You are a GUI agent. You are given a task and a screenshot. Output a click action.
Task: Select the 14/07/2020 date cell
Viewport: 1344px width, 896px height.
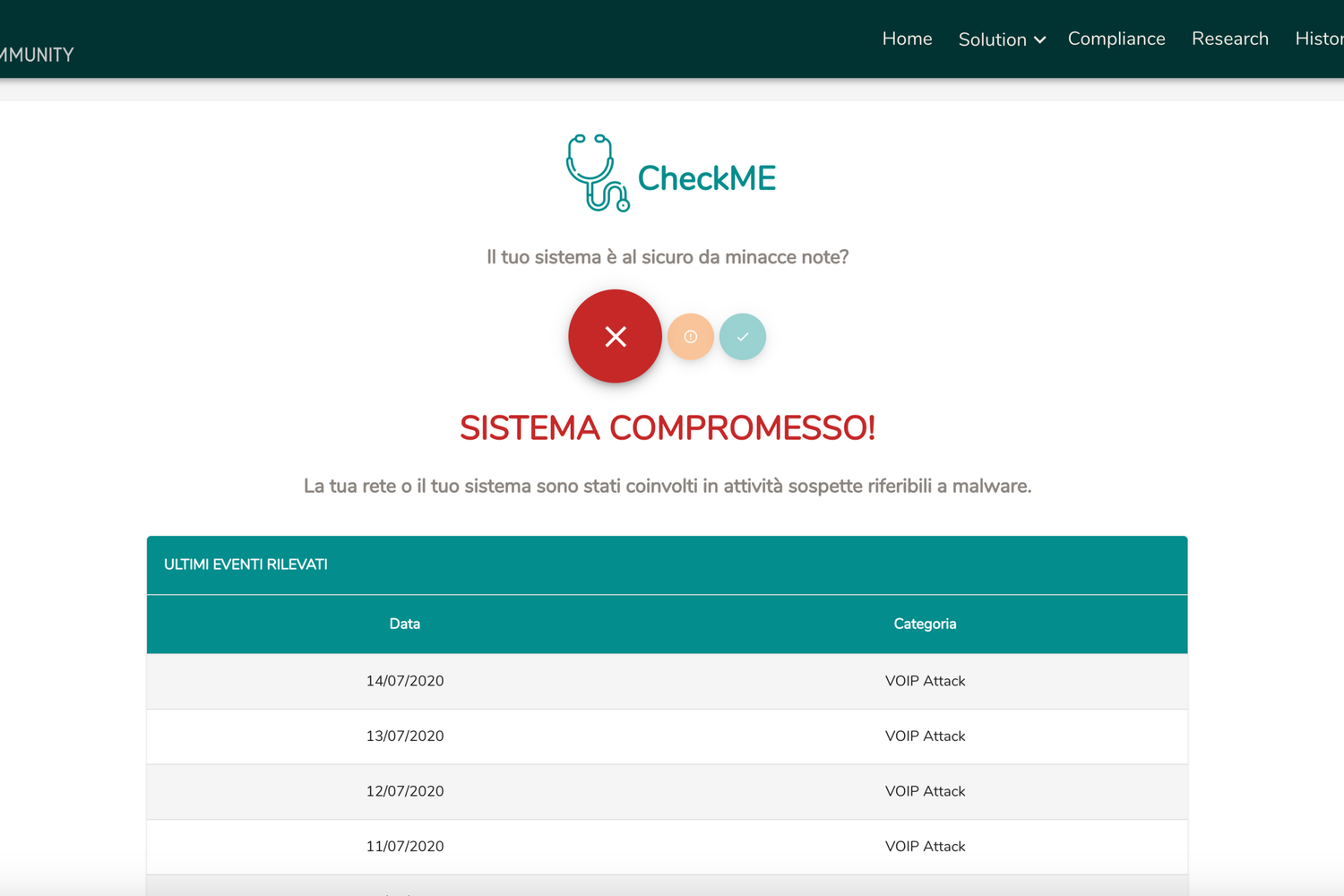[x=404, y=681]
